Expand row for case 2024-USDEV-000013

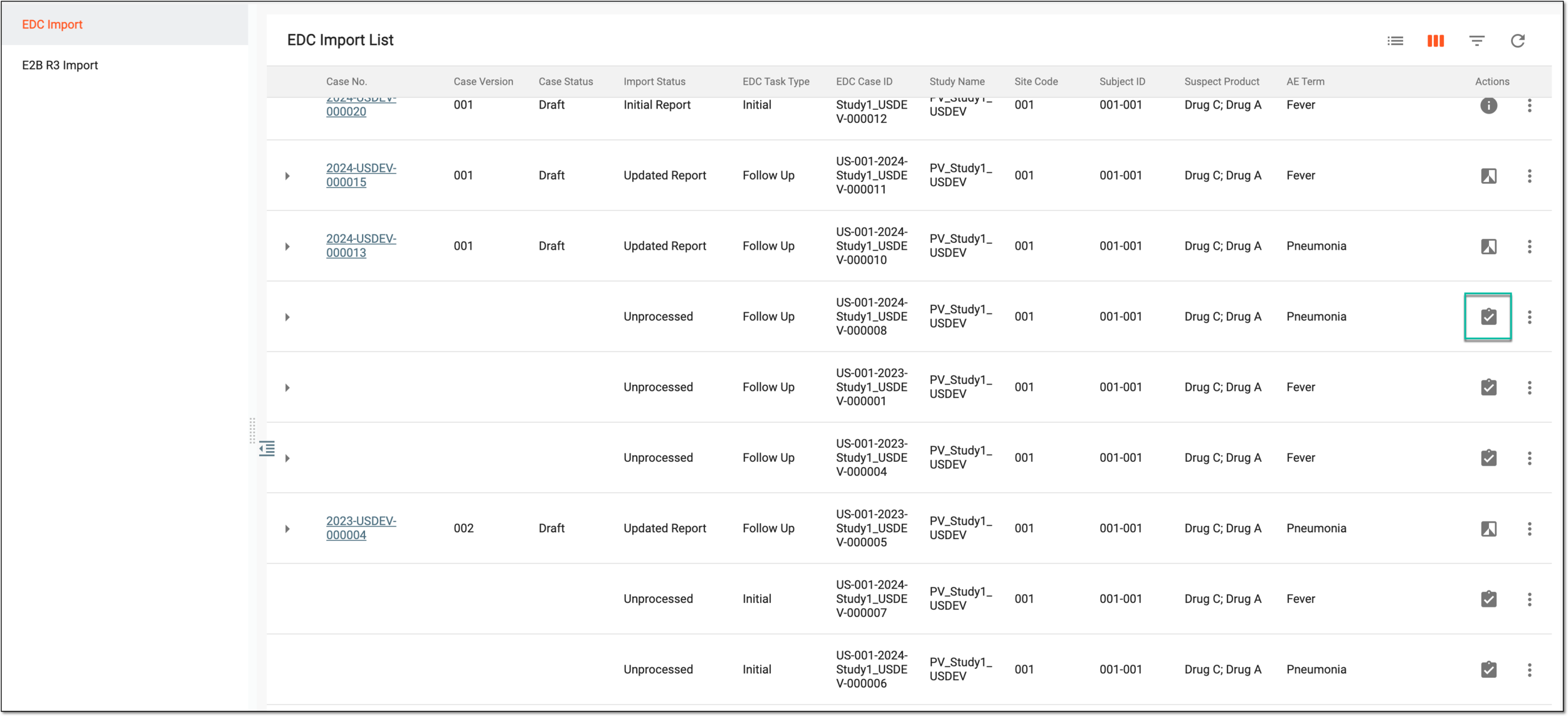tap(287, 247)
